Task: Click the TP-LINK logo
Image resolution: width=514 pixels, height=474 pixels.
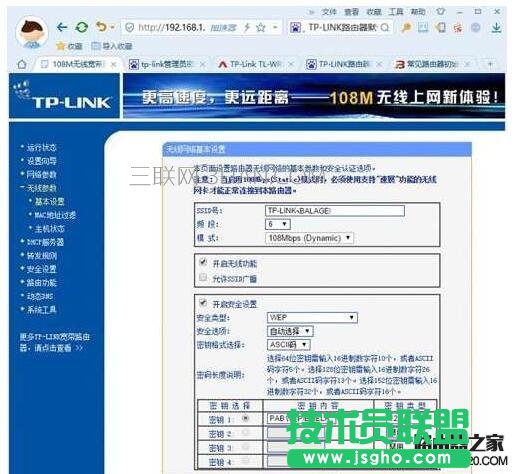Action: click(x=64, y=96)
